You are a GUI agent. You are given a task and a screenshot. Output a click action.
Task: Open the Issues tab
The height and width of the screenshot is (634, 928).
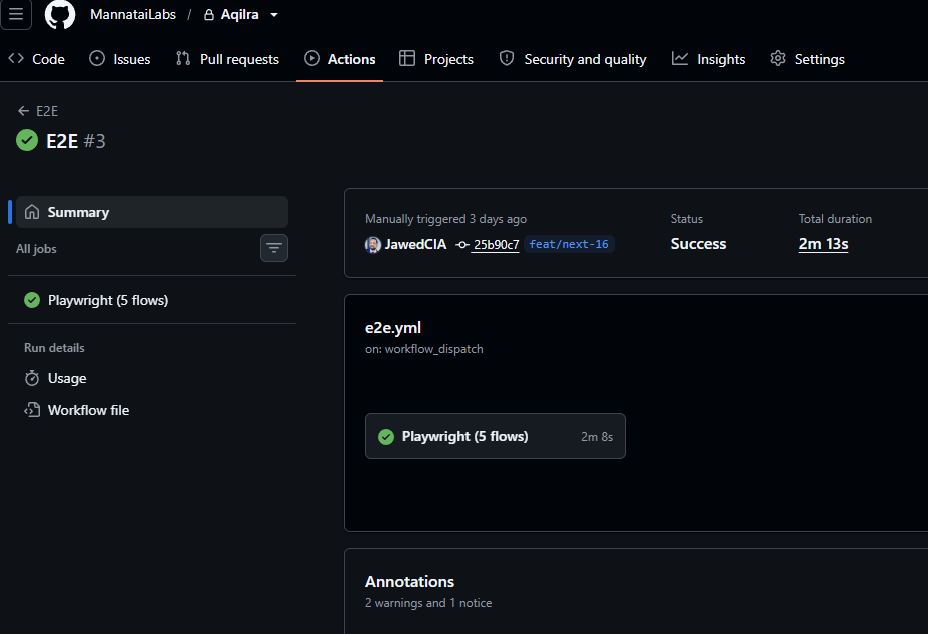coord(120,59)
